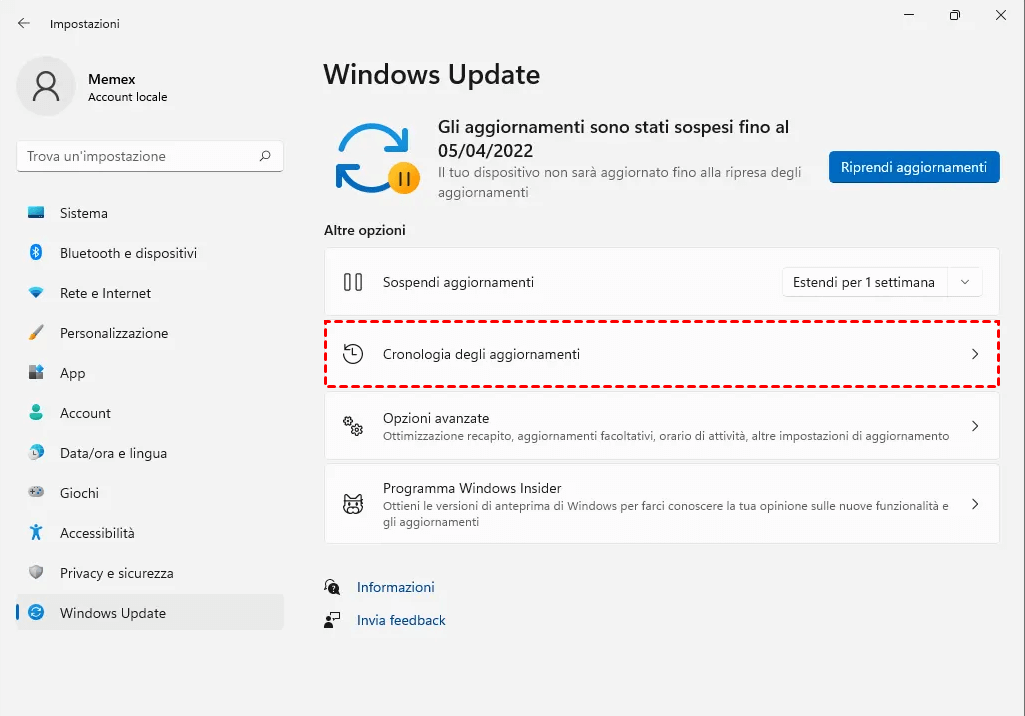The height and width of the screenshot is (716, 1025).
Task: Click the Bluetooth e dispositivi icon
Action: click(x=36, y=253)
